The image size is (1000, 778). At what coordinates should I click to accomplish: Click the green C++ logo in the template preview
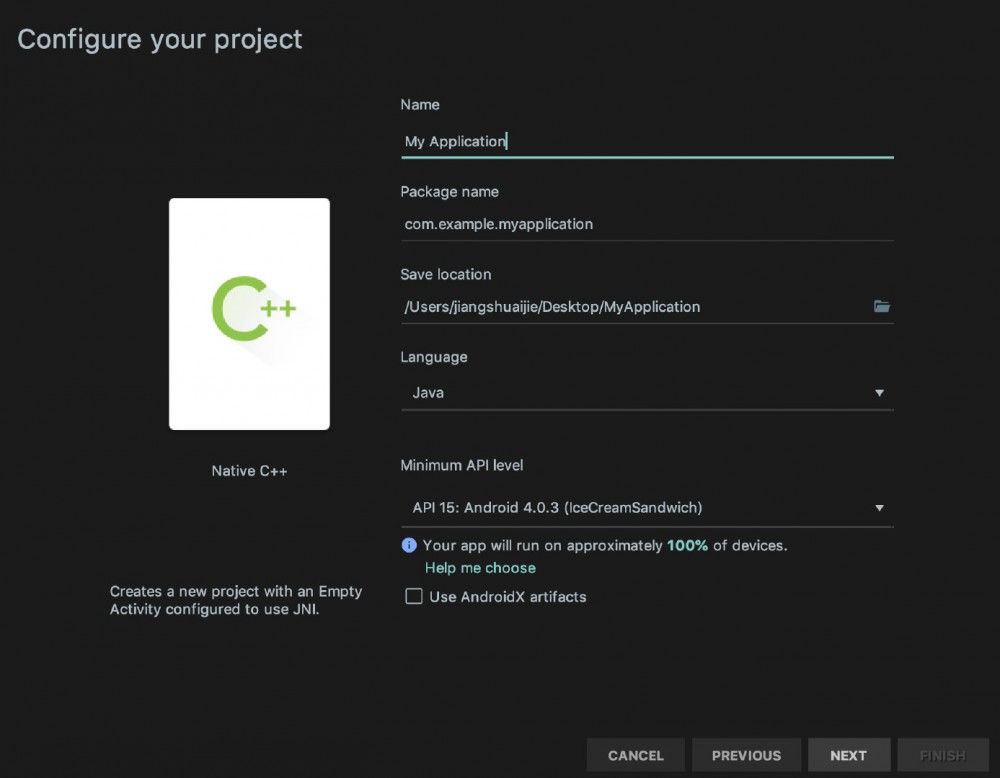point(253,309)
